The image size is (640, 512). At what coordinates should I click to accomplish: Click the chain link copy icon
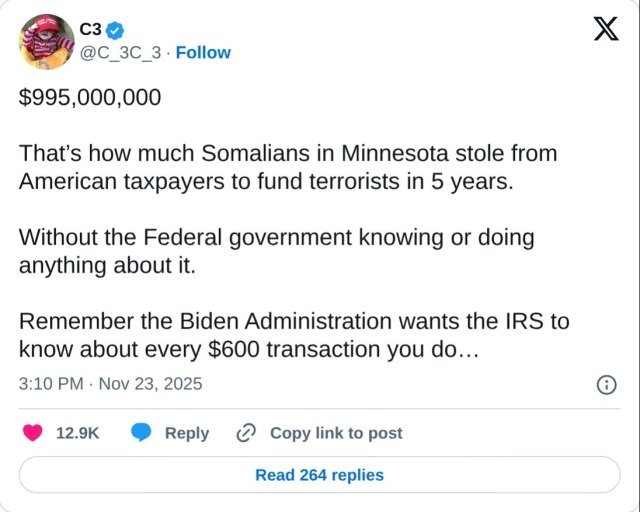(246, 433)
